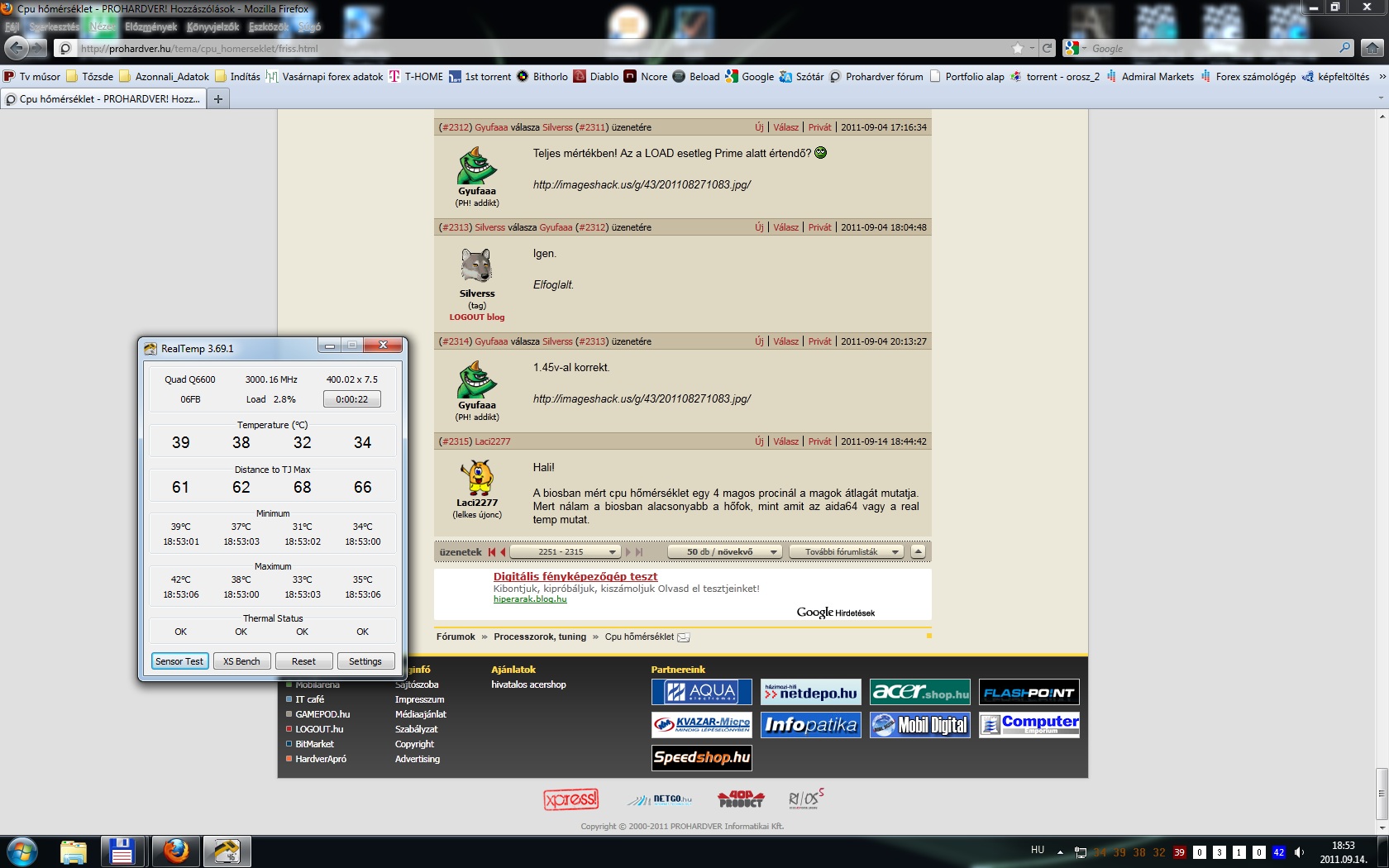The image size is (1389, 868).
Task: Open the Súgó menu
Action: point(309,27)
